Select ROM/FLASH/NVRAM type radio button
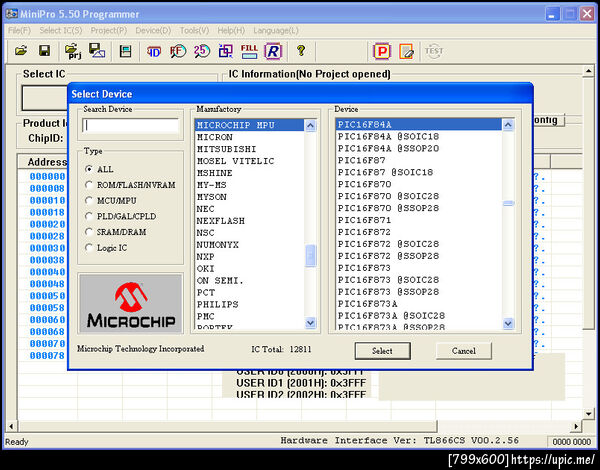 [89, 185]
